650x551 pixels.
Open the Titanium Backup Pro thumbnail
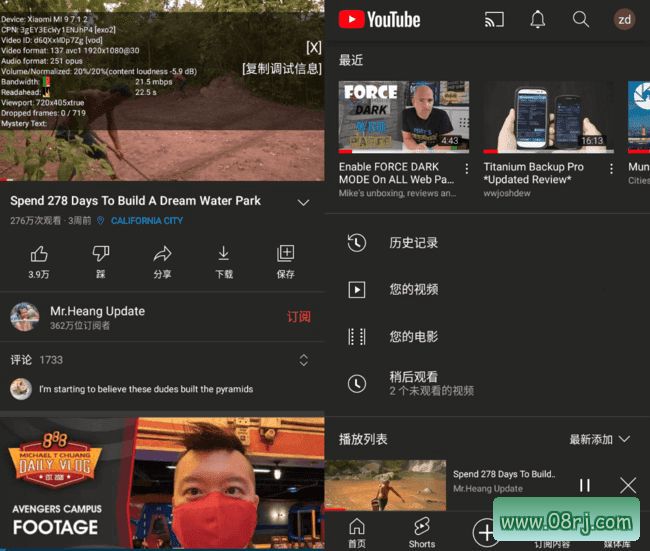pyautogui.click(x=548, y=117)
